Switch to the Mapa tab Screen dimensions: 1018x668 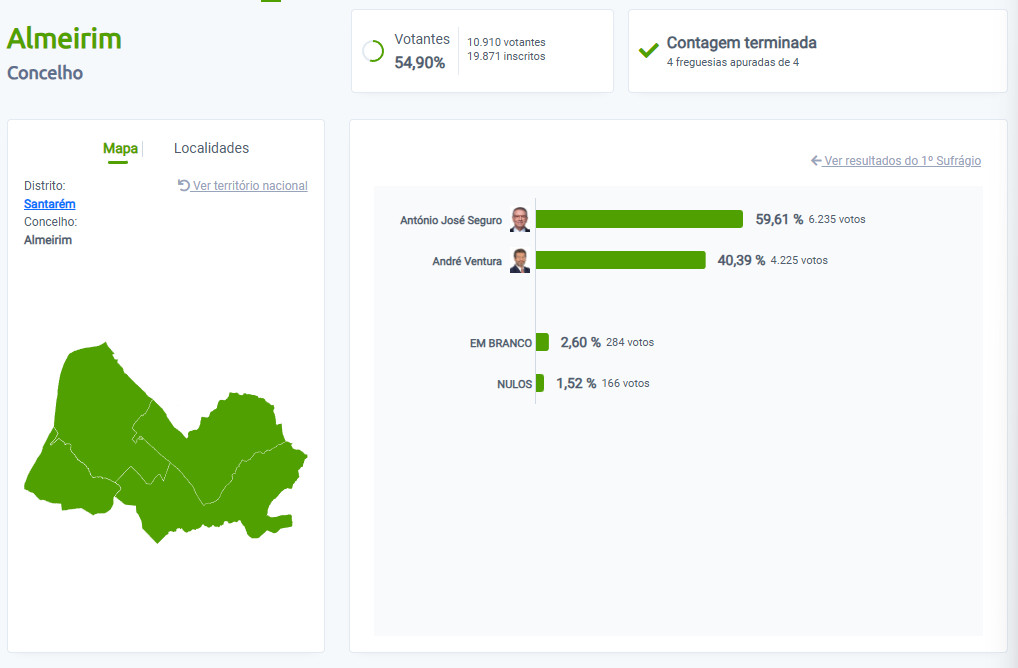click(120, 149)
